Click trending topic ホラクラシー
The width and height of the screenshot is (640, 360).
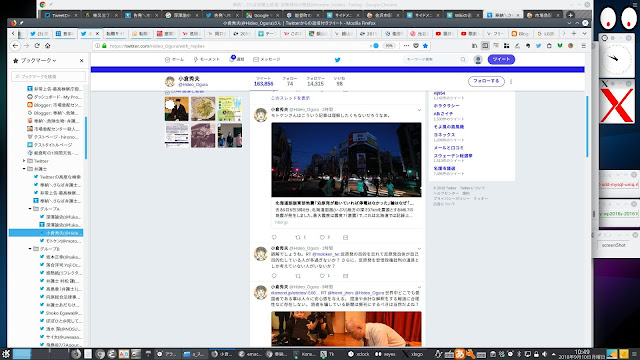click(x=446, y=106)
